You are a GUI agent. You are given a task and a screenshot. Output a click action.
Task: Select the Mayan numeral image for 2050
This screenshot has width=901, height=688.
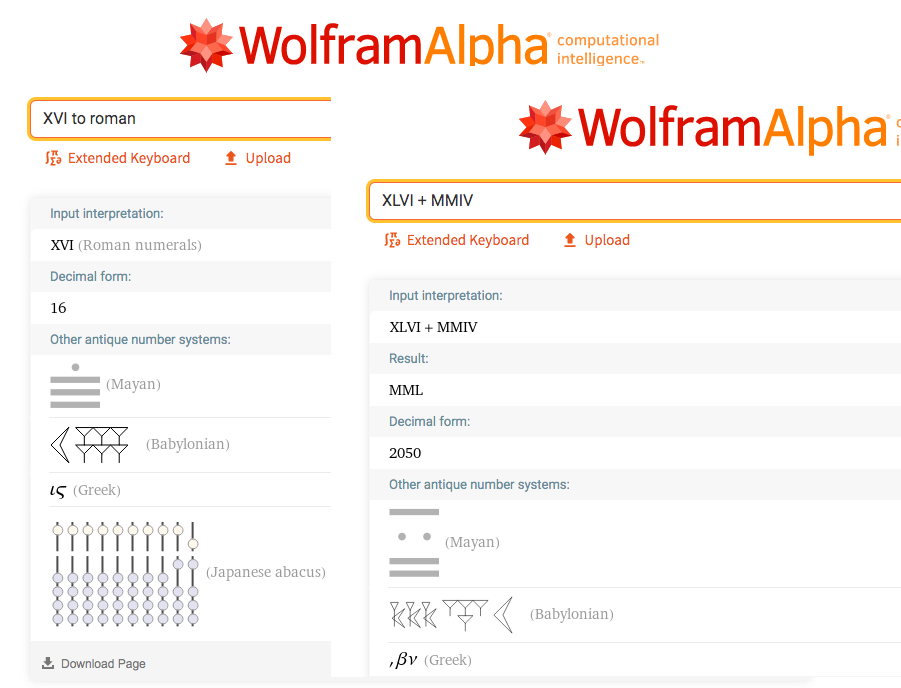(x=414, y=542)
